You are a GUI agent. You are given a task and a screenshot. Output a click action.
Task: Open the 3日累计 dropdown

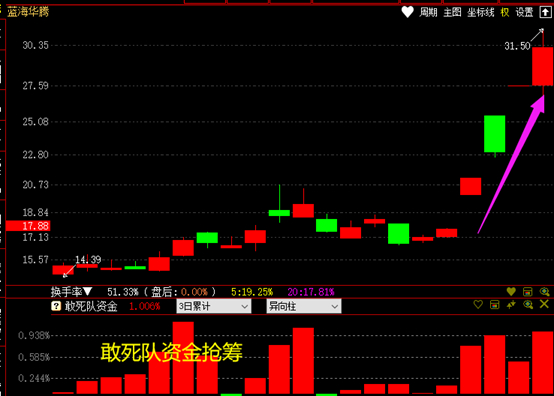[x=214, y=306]
